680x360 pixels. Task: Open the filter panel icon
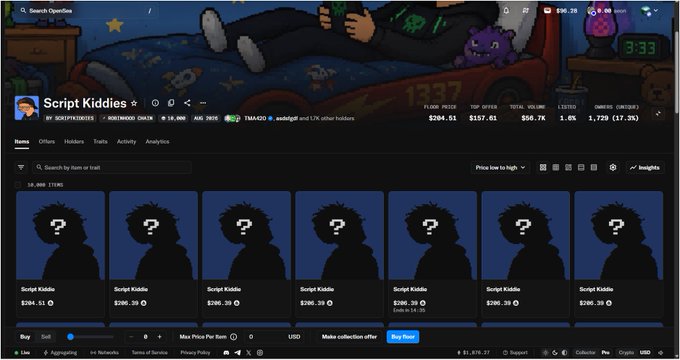point(21,167)
